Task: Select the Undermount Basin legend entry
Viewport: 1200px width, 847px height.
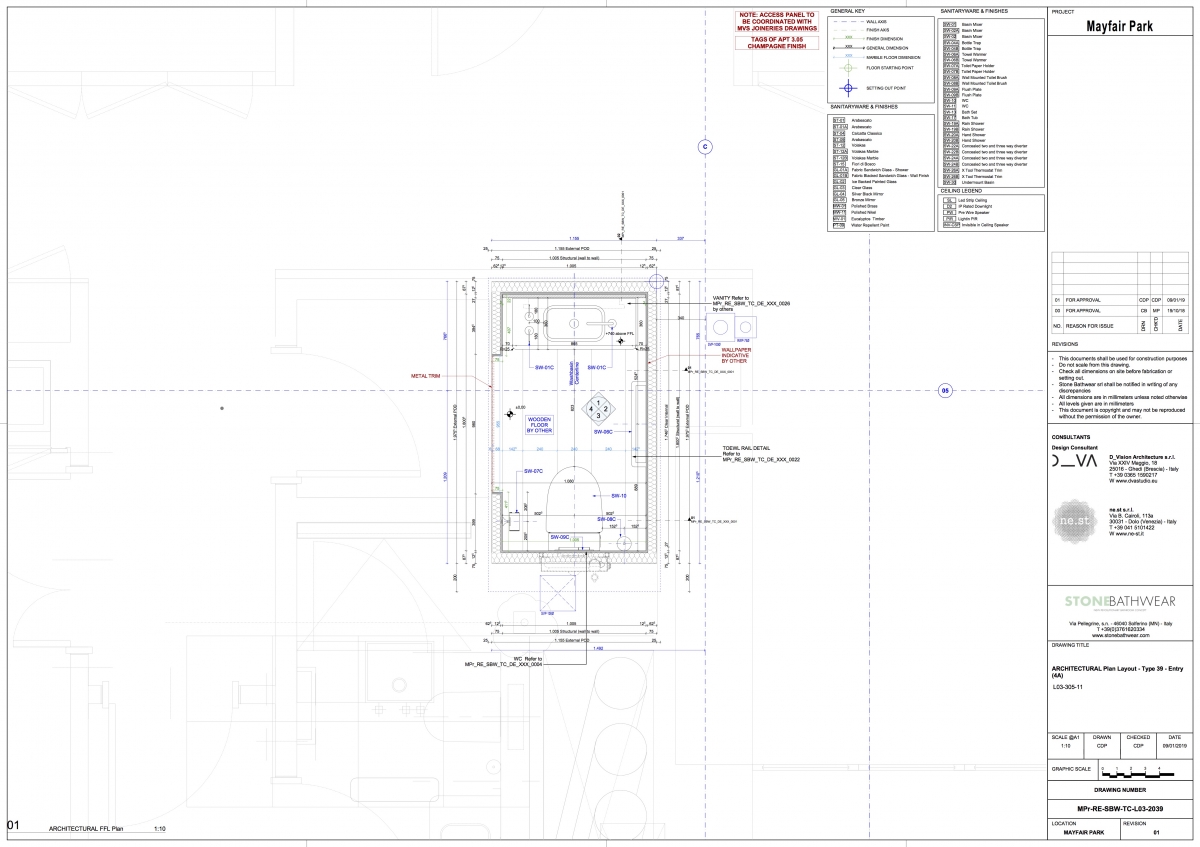Action: [x=969, y=182]
